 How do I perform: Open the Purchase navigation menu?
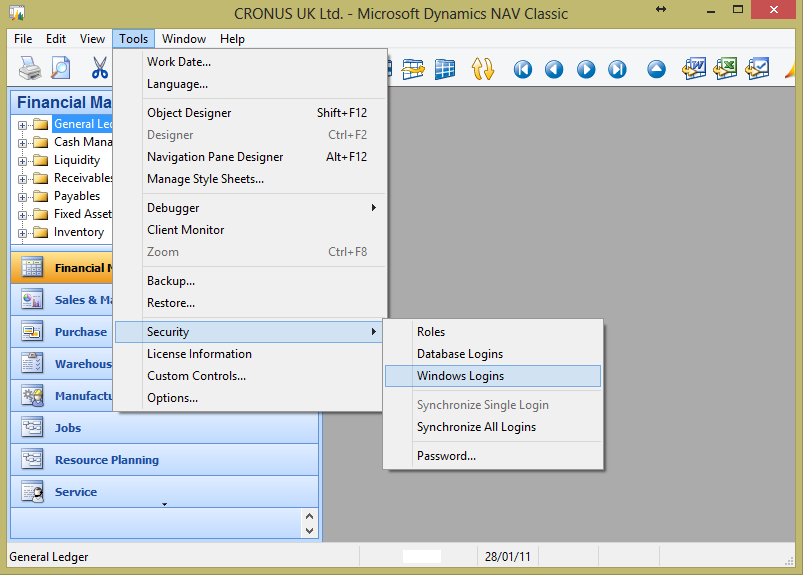pos(62,332)
